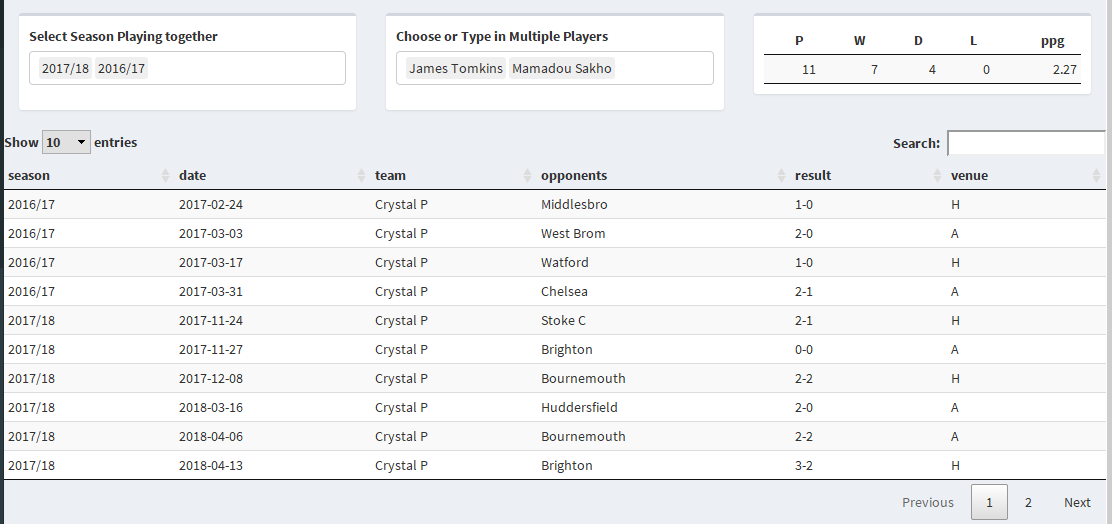
Task: Click the team column sort arrows icon
Action: (x=527, y=176)
